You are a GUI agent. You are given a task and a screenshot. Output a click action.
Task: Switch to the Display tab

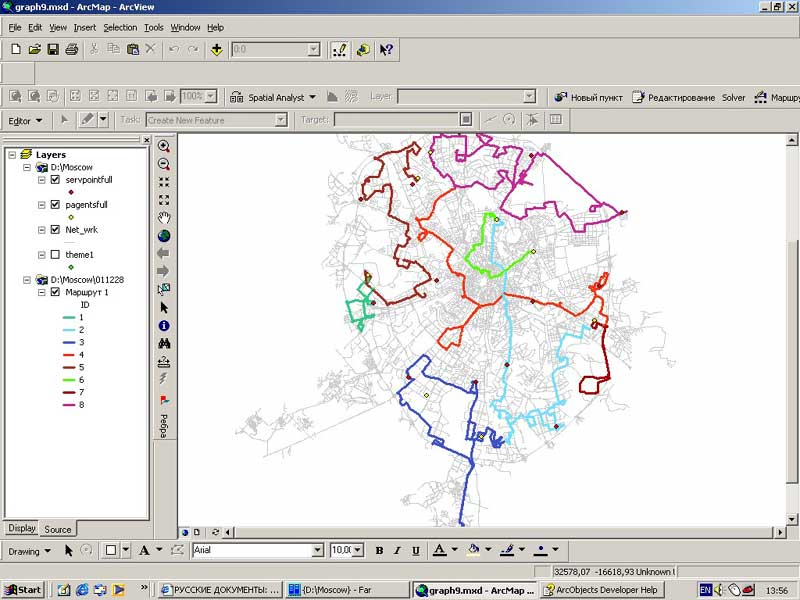click(x=22, y=528)
